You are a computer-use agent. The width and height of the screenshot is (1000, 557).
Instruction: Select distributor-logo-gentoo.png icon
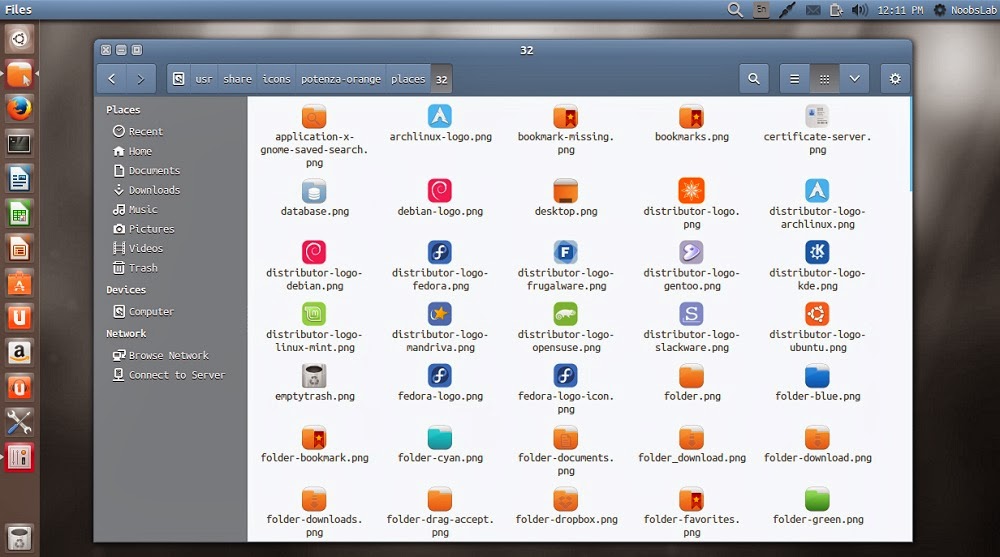pos(691,252)
